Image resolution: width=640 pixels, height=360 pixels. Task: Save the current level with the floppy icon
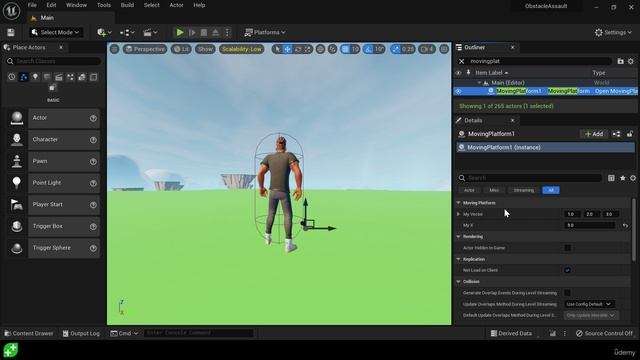click(x=11, y=32)
